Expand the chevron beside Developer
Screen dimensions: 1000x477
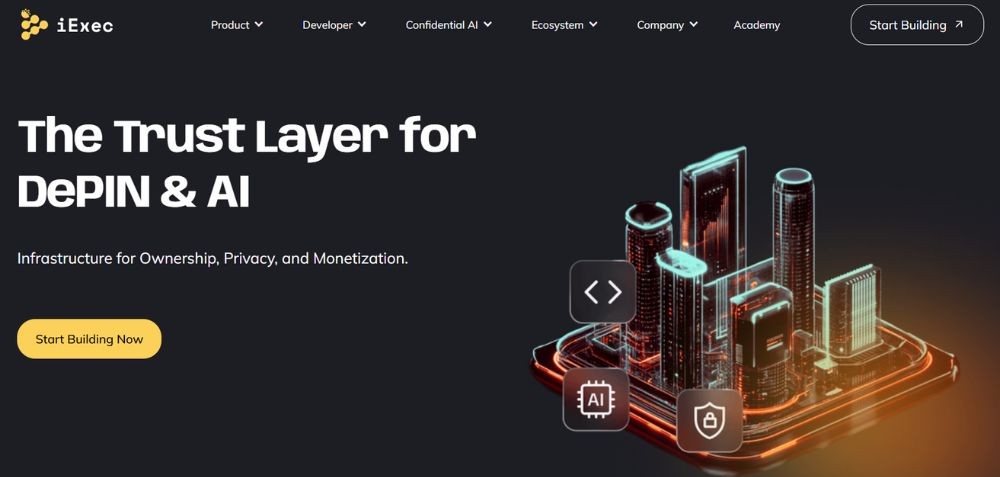click(362, 24)
